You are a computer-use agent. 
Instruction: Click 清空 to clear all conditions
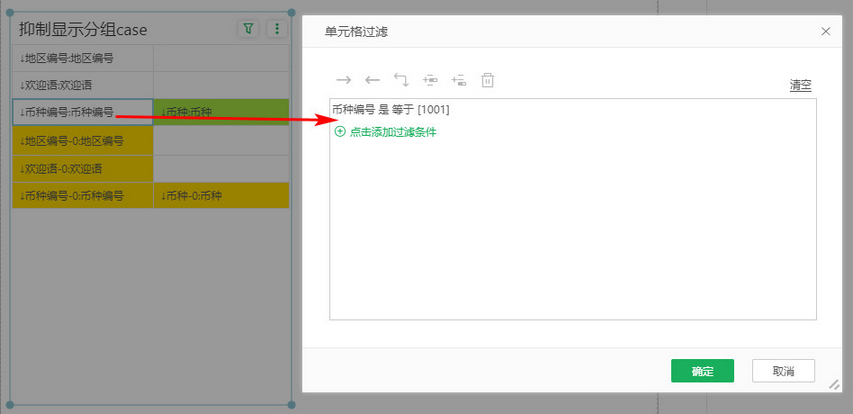pyautogui.click(x=801, y=85)
